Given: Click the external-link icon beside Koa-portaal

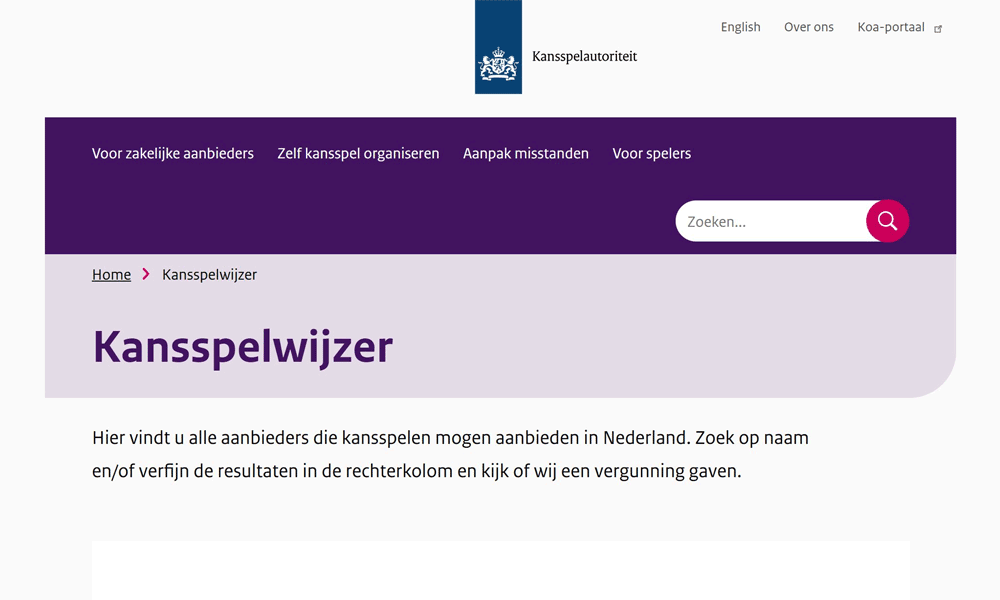Looking at the screenshot, I should (x=938, y=29).
